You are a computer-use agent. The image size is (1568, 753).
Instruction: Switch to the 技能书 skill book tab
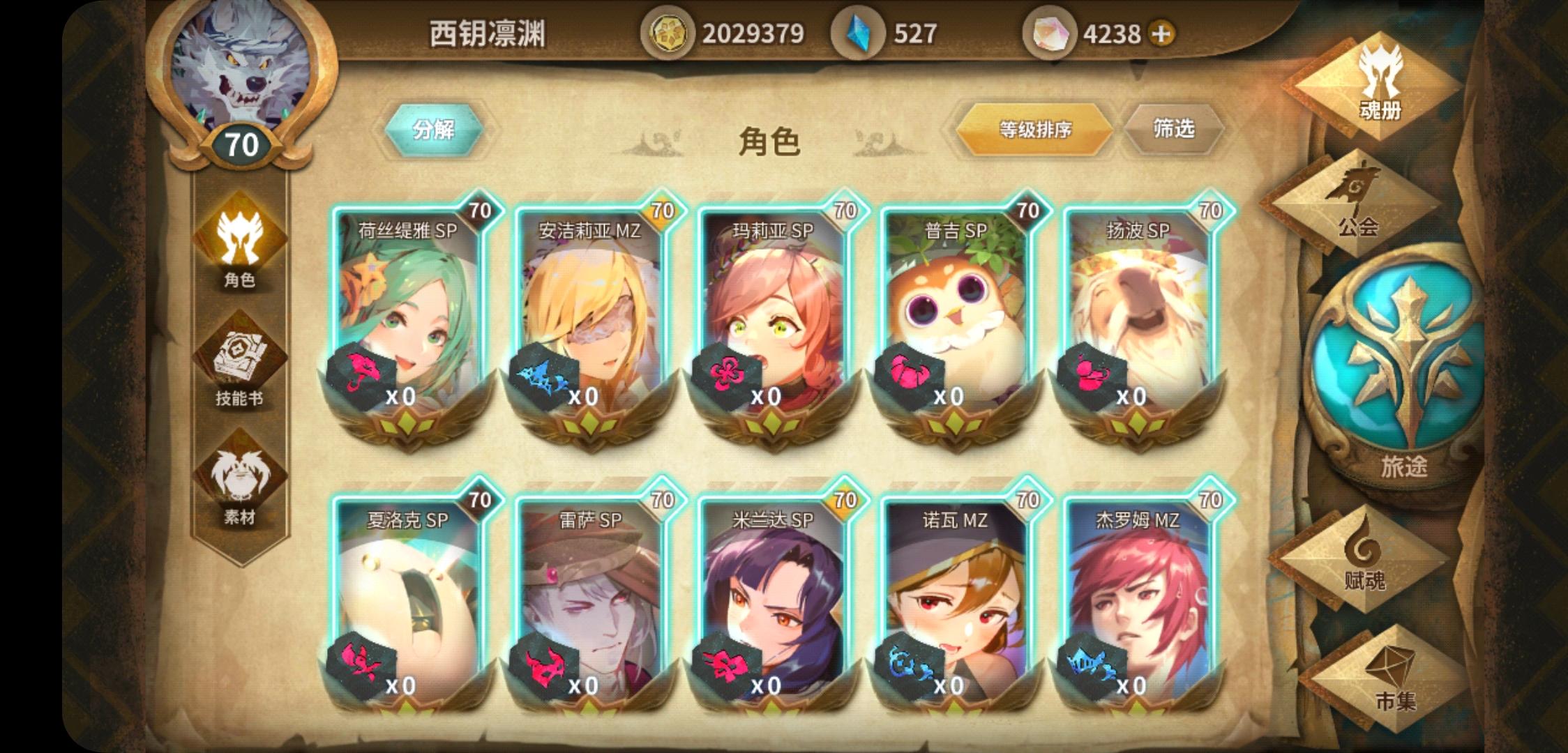[x=240, y=361]
